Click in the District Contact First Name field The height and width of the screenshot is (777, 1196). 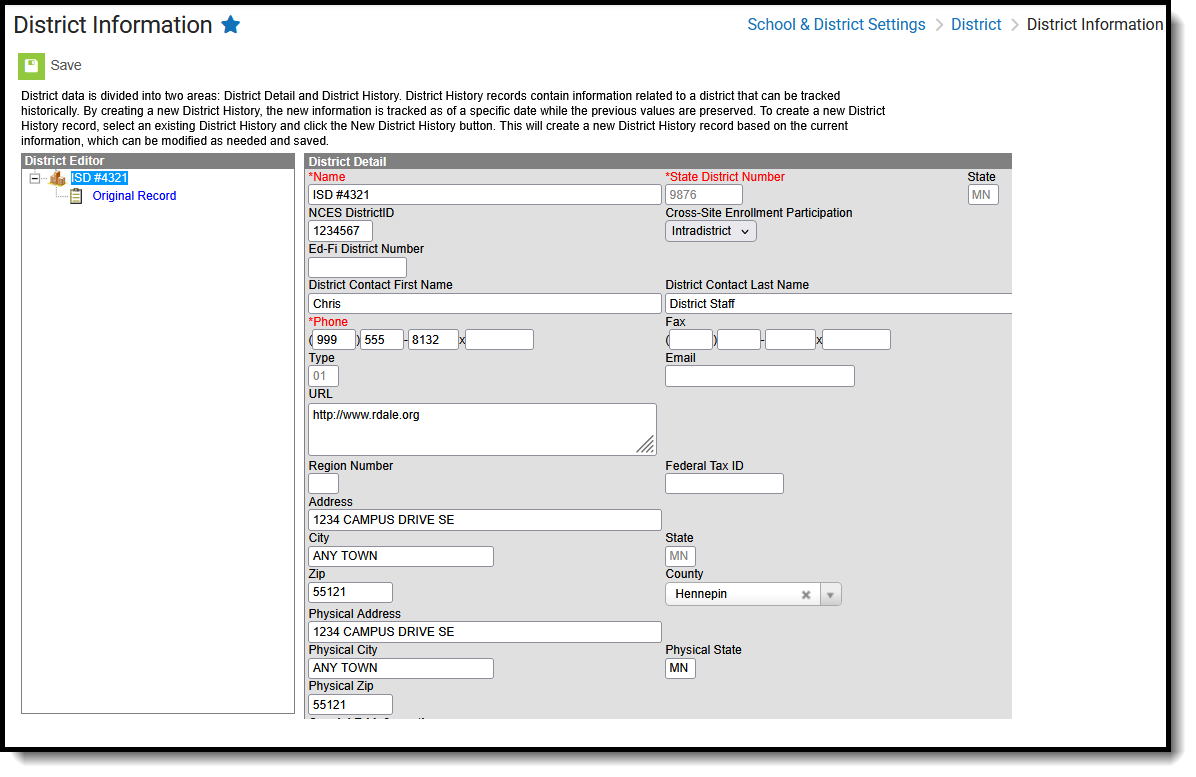pyautogui.click(x=484, y=303)
